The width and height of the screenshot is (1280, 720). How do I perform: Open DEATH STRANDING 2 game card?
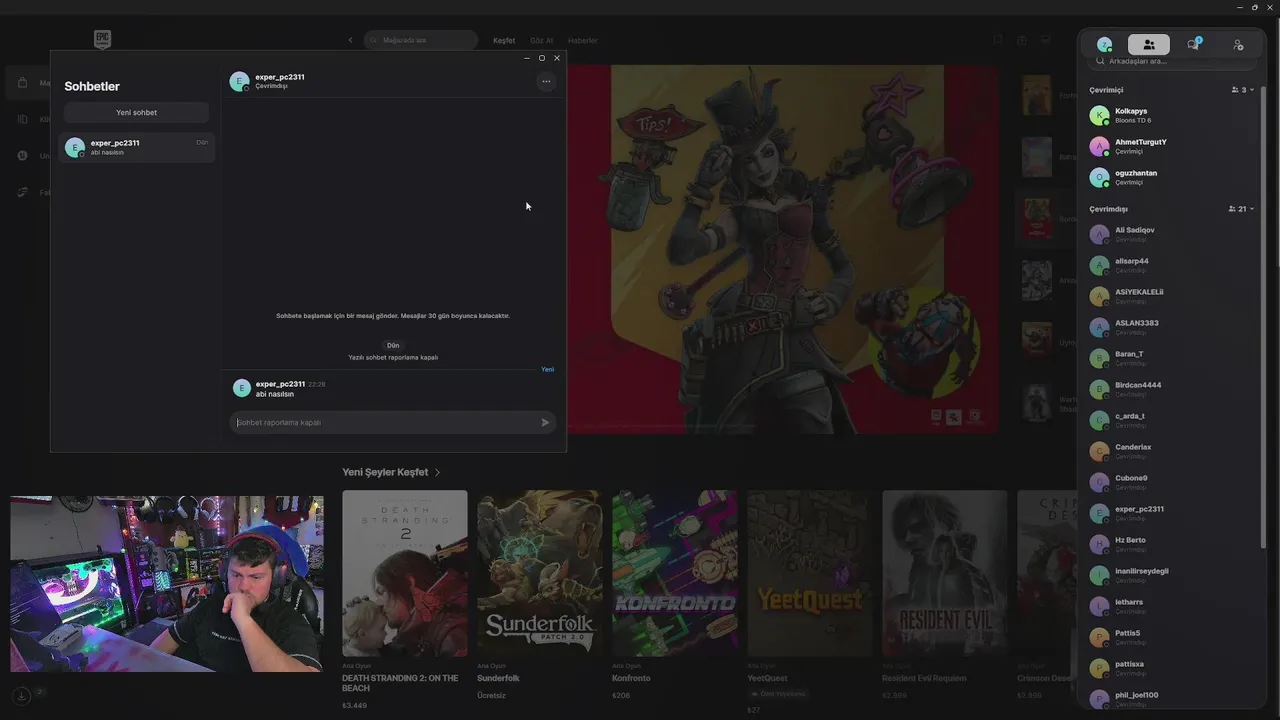(x=404, y=600)
